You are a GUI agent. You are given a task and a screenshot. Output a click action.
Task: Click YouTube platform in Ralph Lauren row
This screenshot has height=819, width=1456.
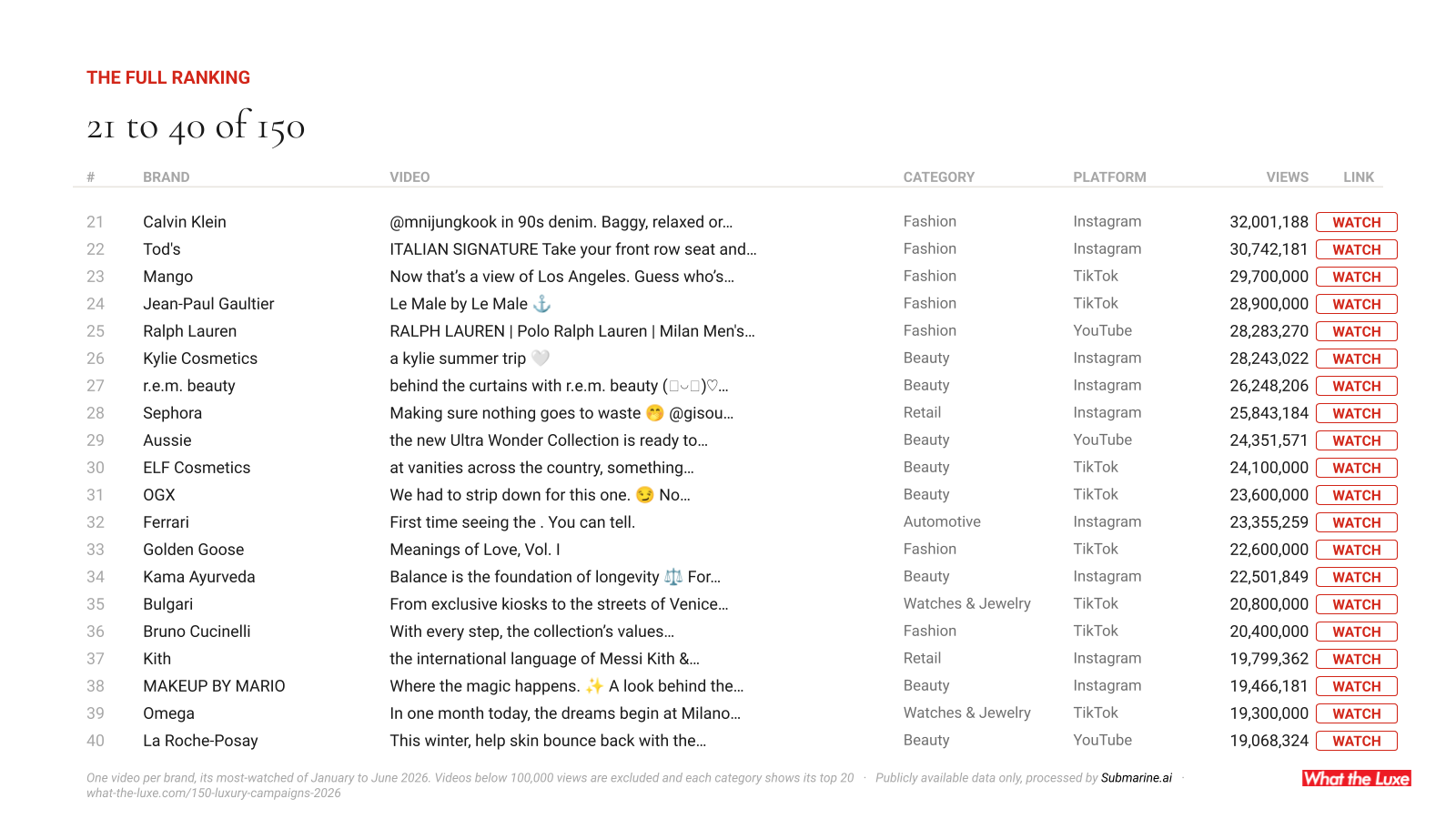1102,330
